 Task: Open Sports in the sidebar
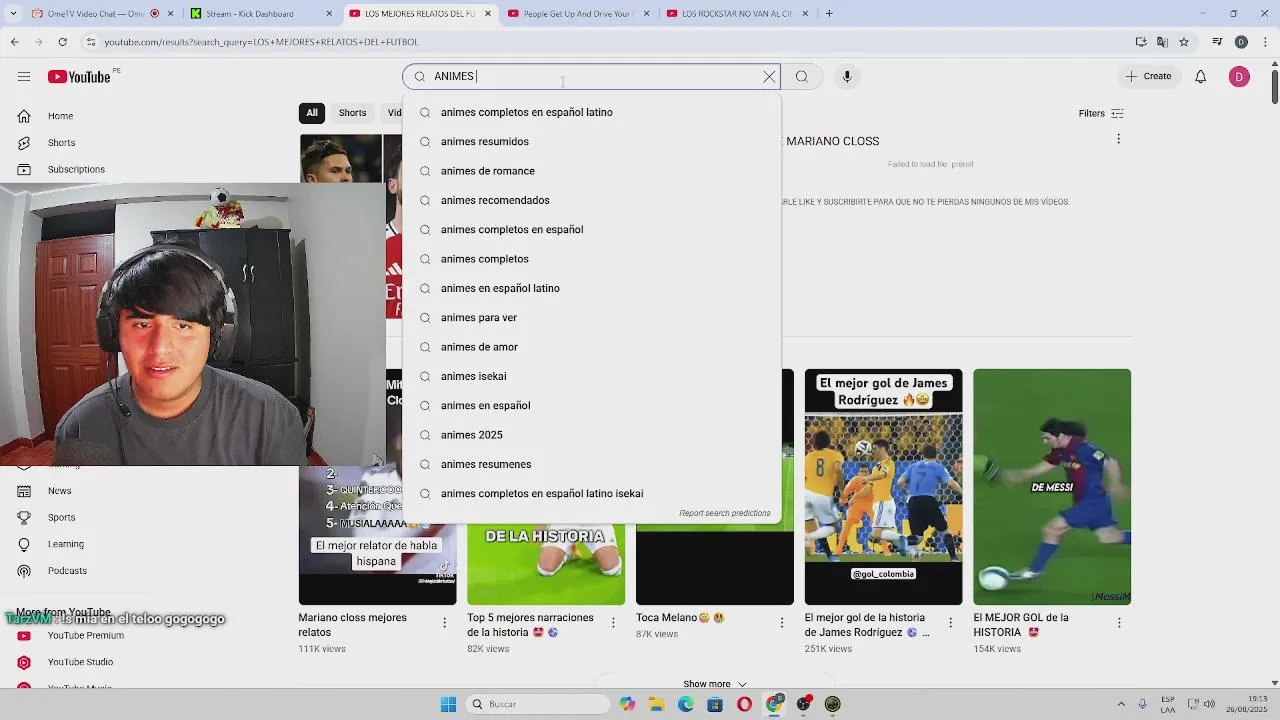pos(61,517)
